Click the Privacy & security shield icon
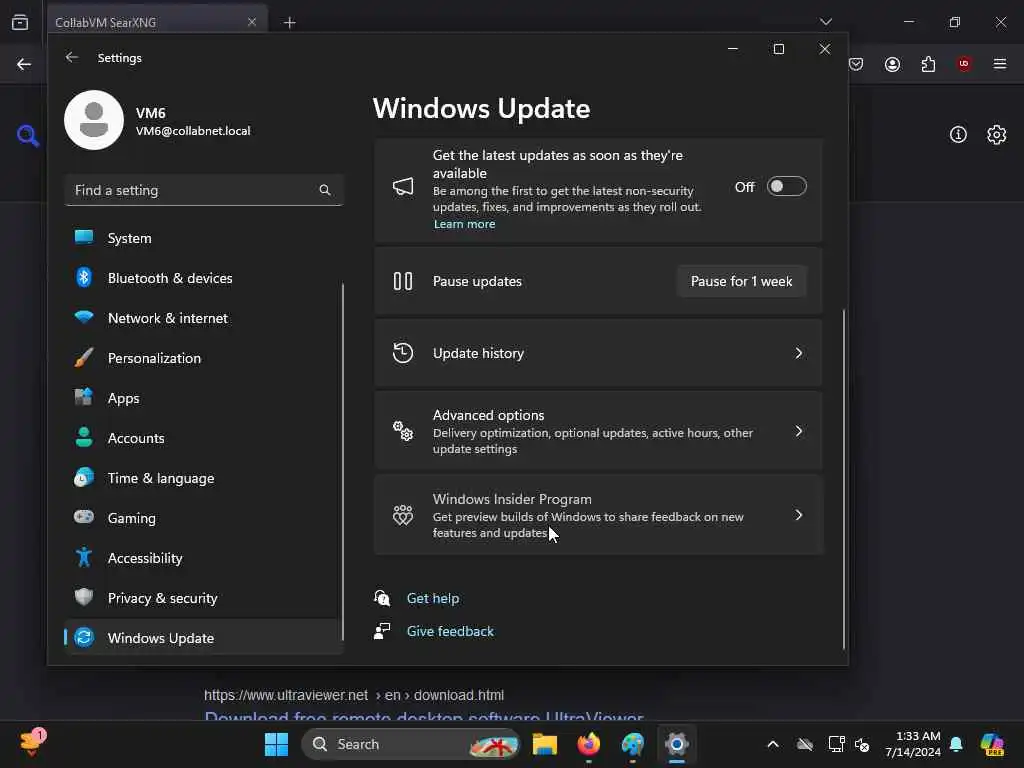Viewport: 1024px width, 768px height. [x=84, y=598]
